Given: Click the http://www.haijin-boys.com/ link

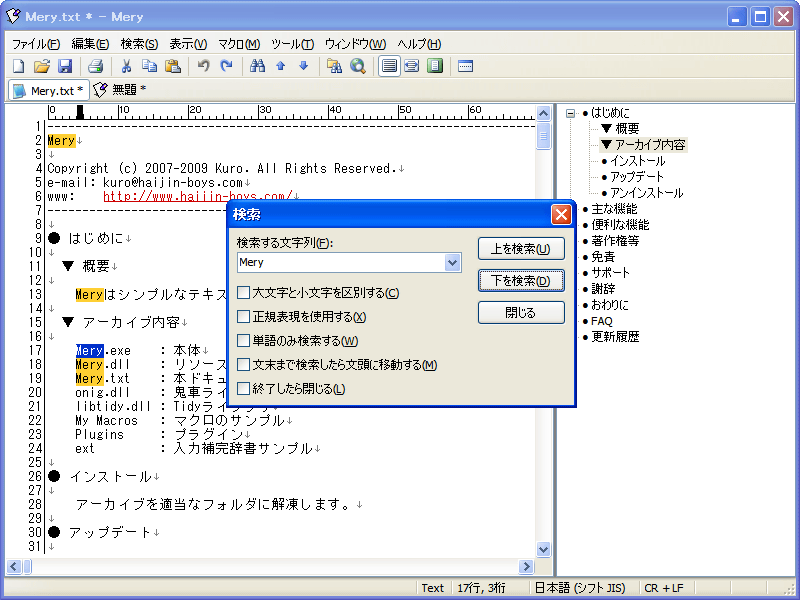Looking at the screenshot, I should (197, 196).
